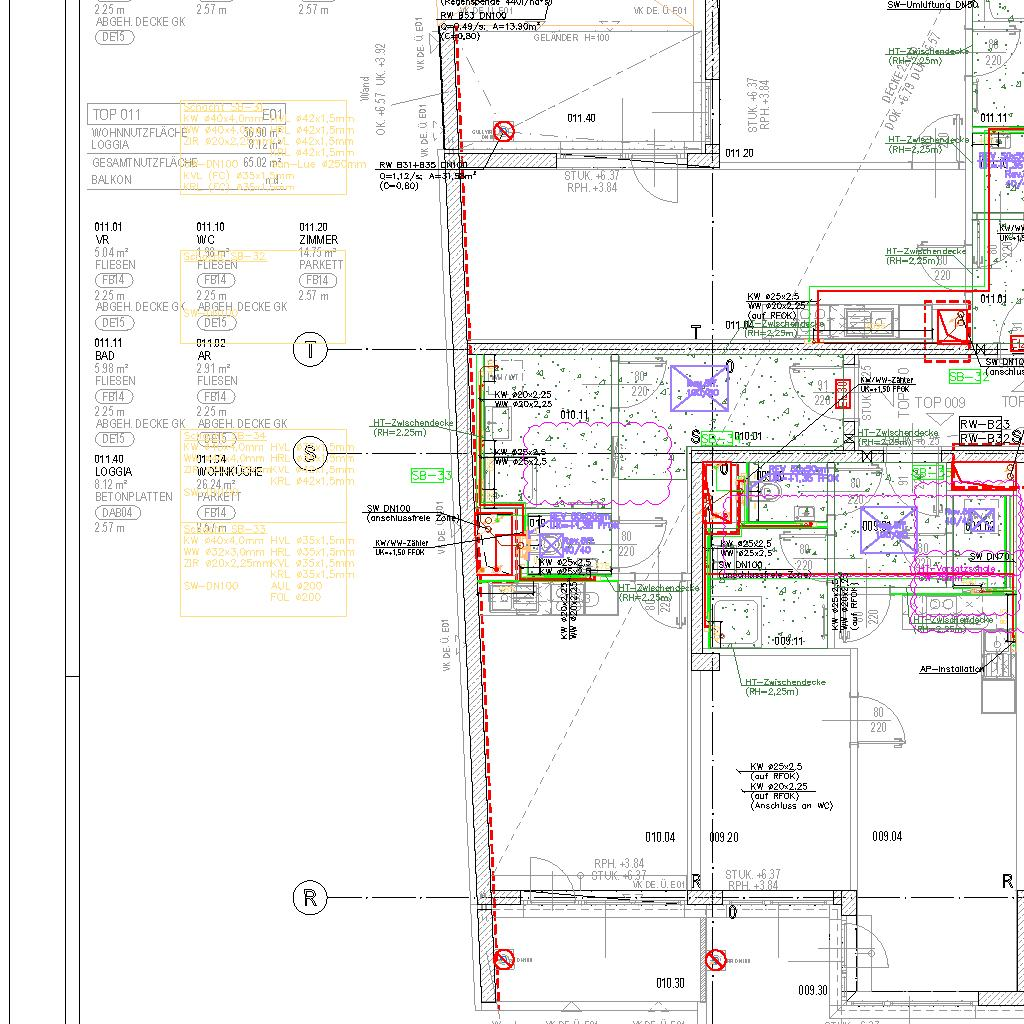
Task: Click the grid axis marker T circle
Action: (310, 349)
